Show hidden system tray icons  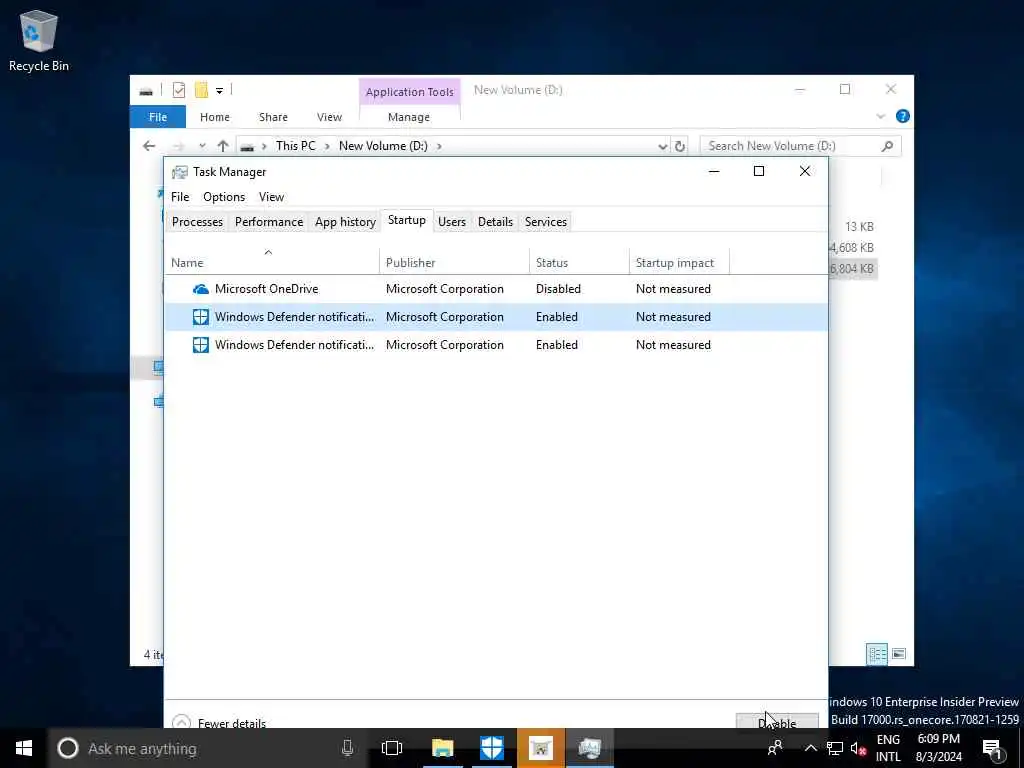[x=810, y=748]
